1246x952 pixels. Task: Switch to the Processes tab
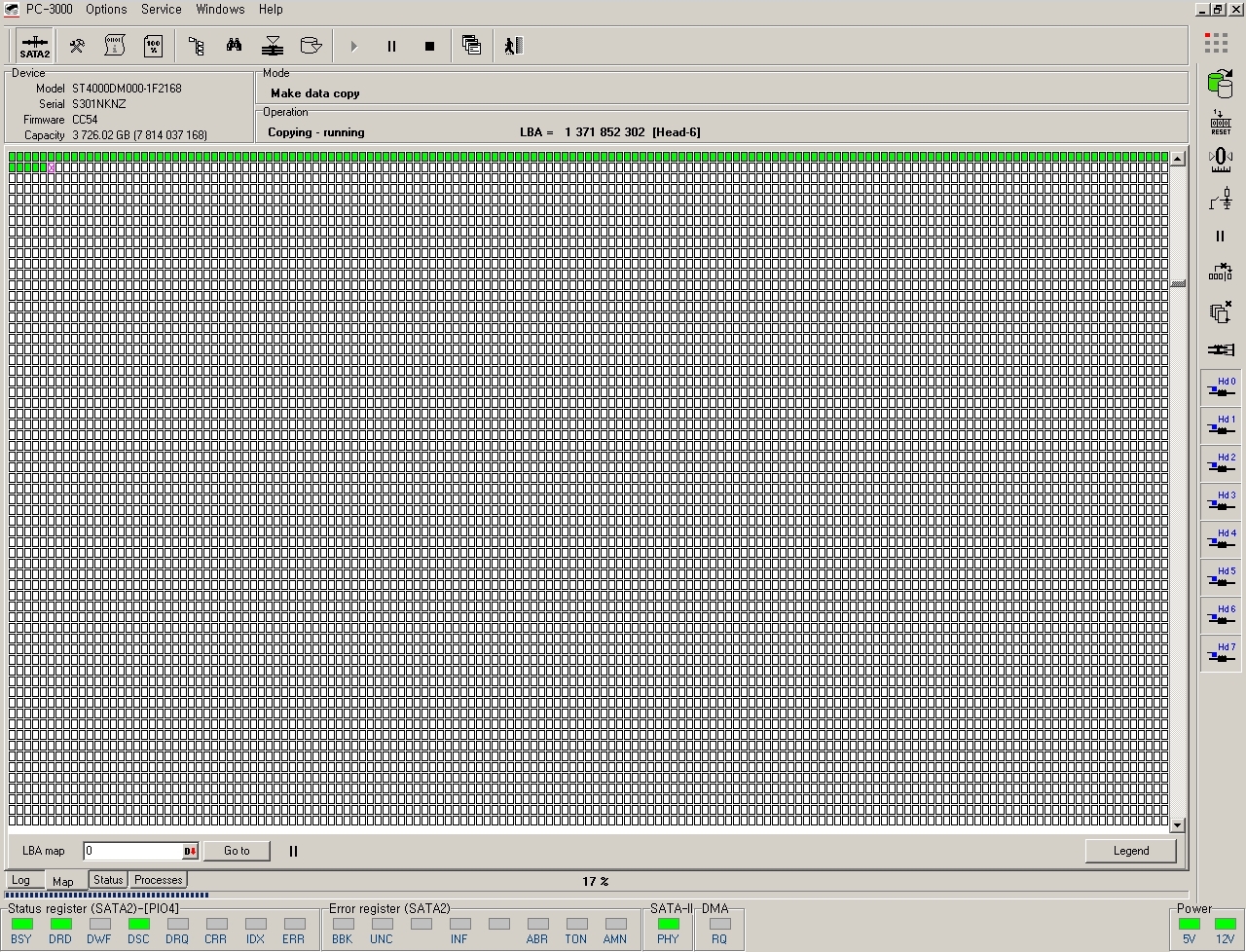coord(159,880)
